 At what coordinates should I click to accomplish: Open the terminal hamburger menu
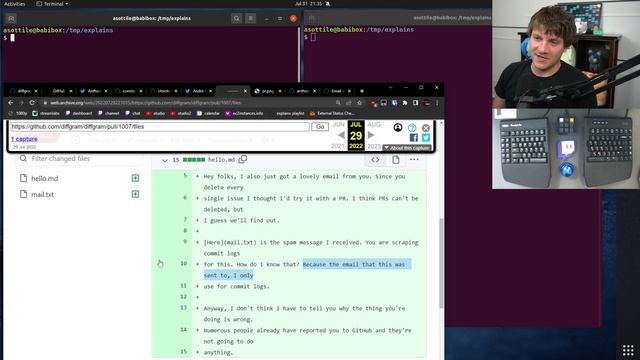point(251,18)
